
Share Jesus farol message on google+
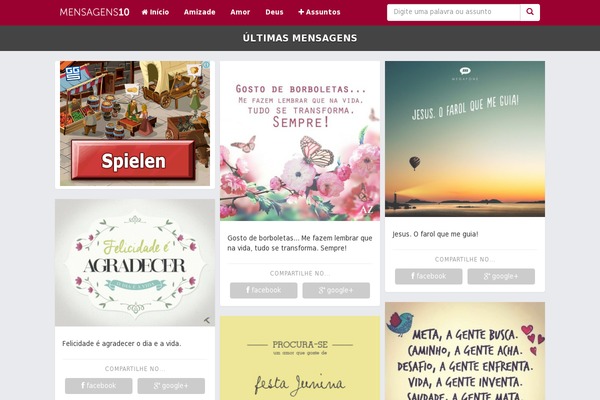[x=501, y=276]
